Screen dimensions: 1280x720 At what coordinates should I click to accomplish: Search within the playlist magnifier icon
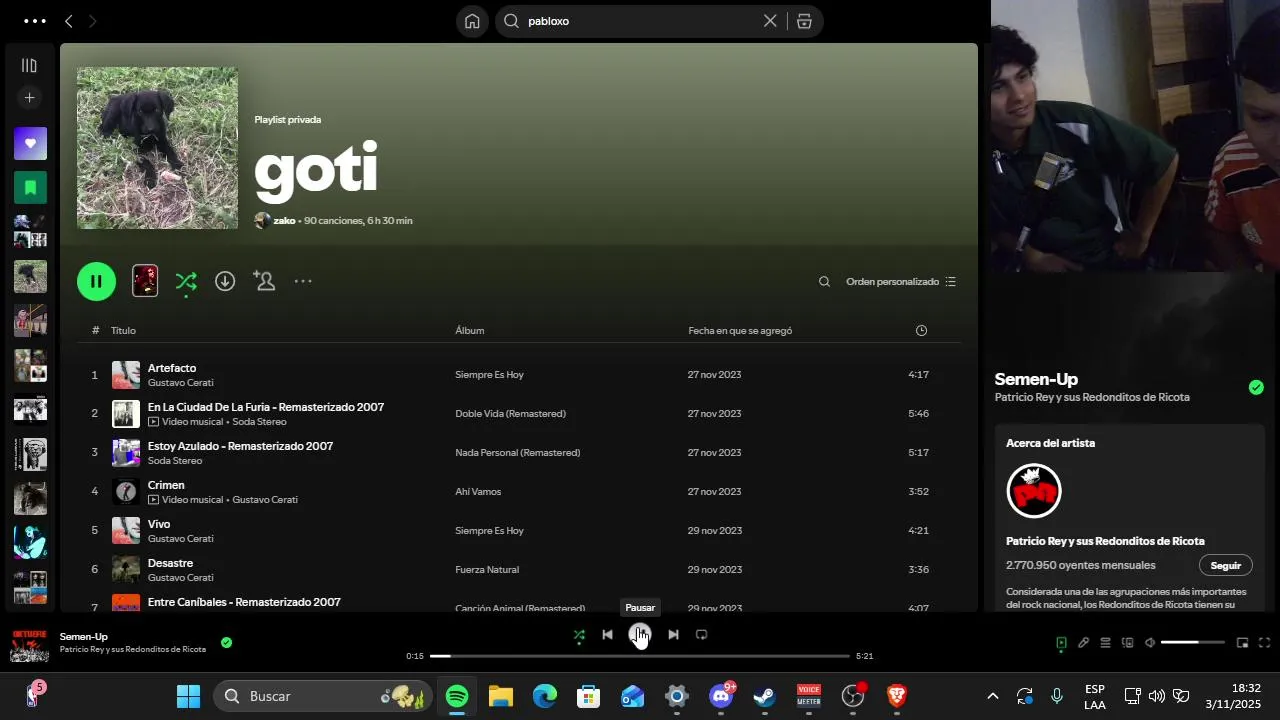click(x=824, y=282)
